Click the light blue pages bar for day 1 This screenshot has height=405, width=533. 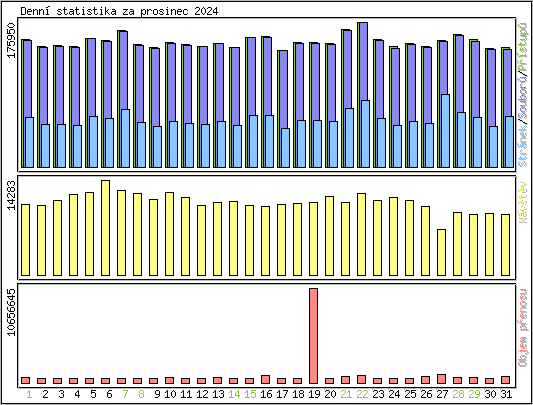click(30, 142)
